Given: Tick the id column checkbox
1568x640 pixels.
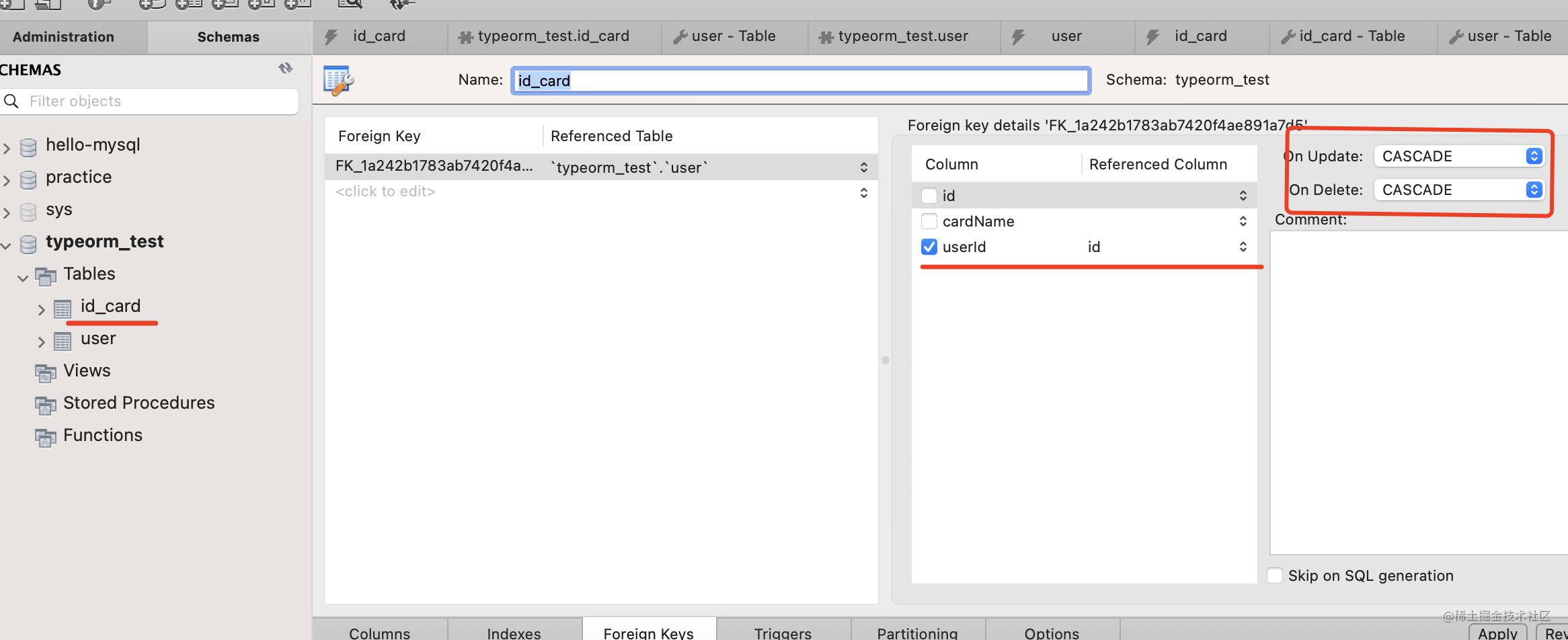Looking at the screenshot, I should coord(929,196).
